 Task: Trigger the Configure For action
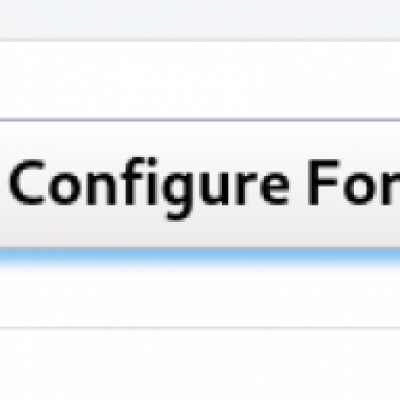pos(200,184)
